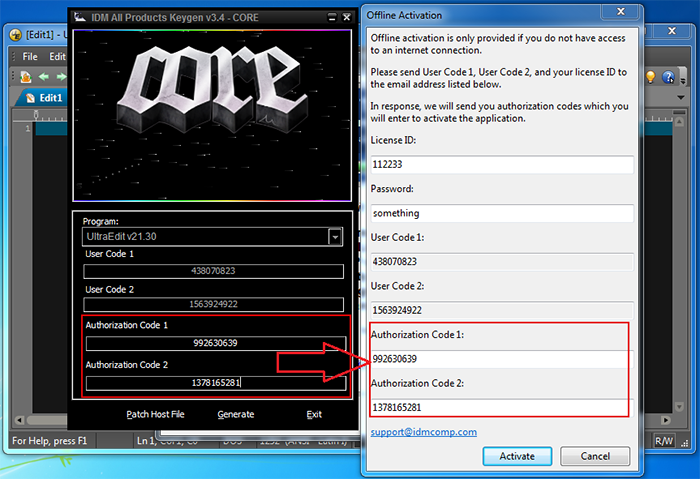Click the green back arrow in UltraEdit toolbar
The height and width of the screenshot is (479, 700).
44,77
